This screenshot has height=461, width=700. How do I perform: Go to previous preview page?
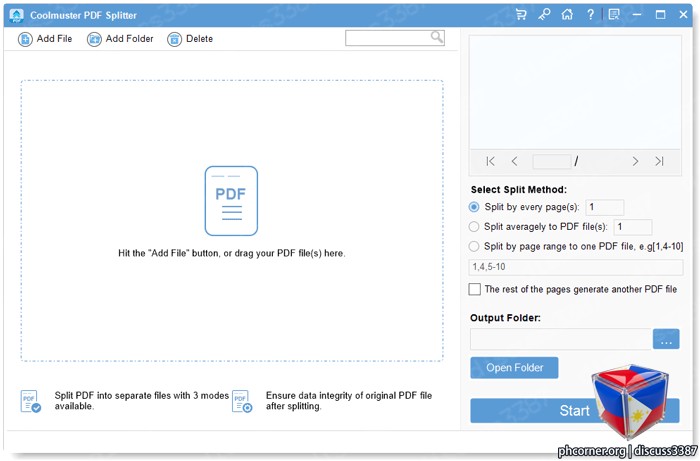click(x=514, y=161)
